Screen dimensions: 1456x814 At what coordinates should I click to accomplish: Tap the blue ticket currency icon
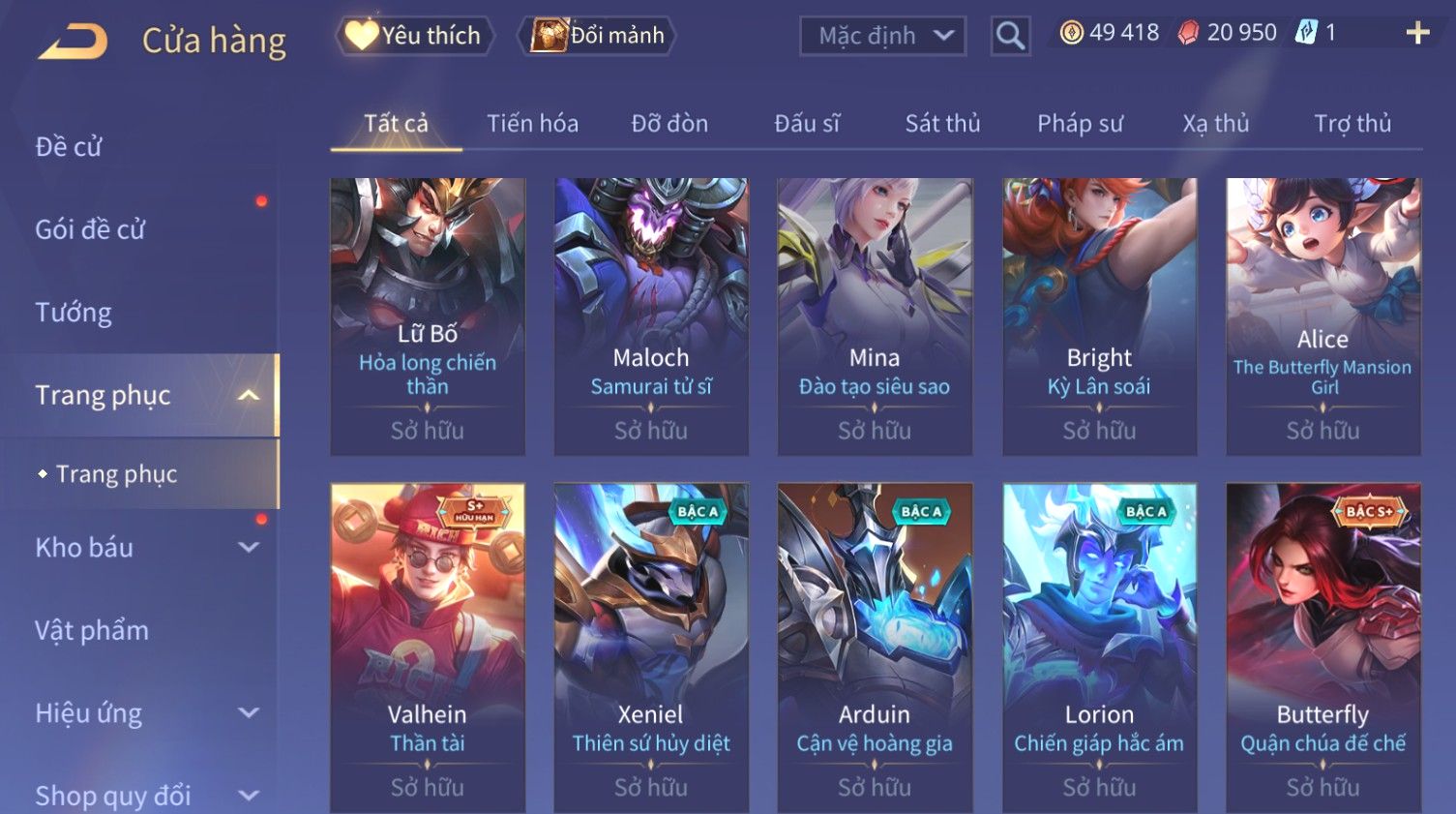pos(1306,33)
